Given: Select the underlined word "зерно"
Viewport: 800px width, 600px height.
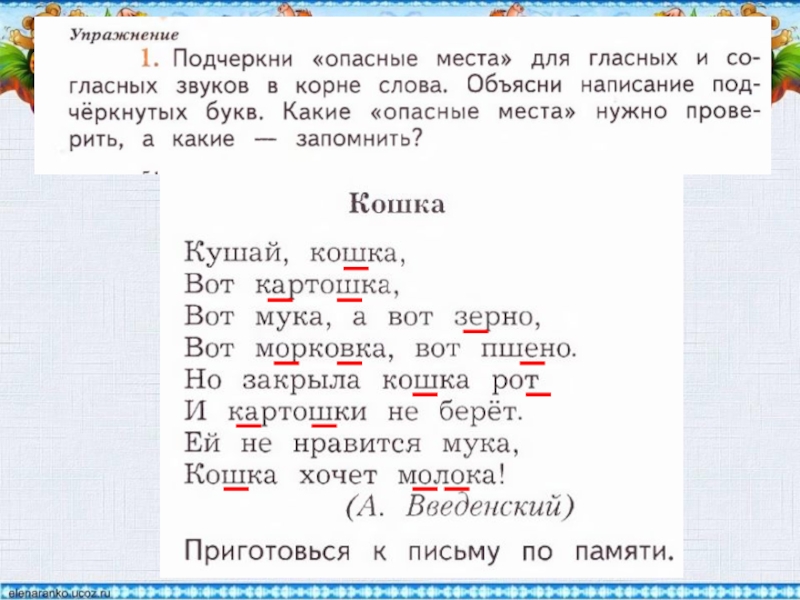Looking at the screenshot, I should [497, 317].
